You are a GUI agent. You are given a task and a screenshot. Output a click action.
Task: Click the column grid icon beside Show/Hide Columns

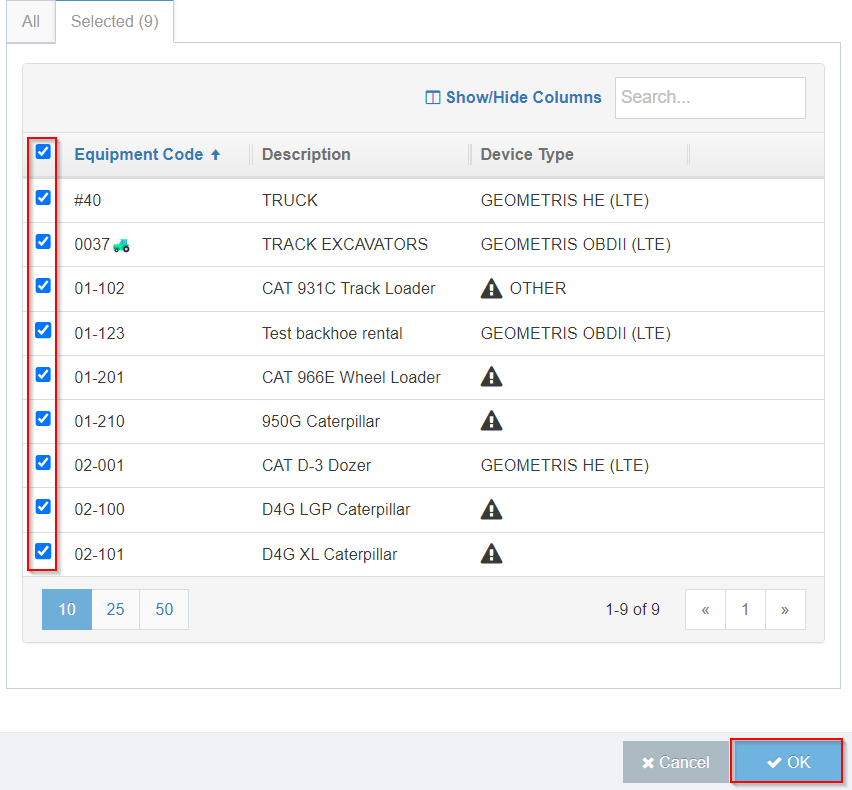pos(432,97)
